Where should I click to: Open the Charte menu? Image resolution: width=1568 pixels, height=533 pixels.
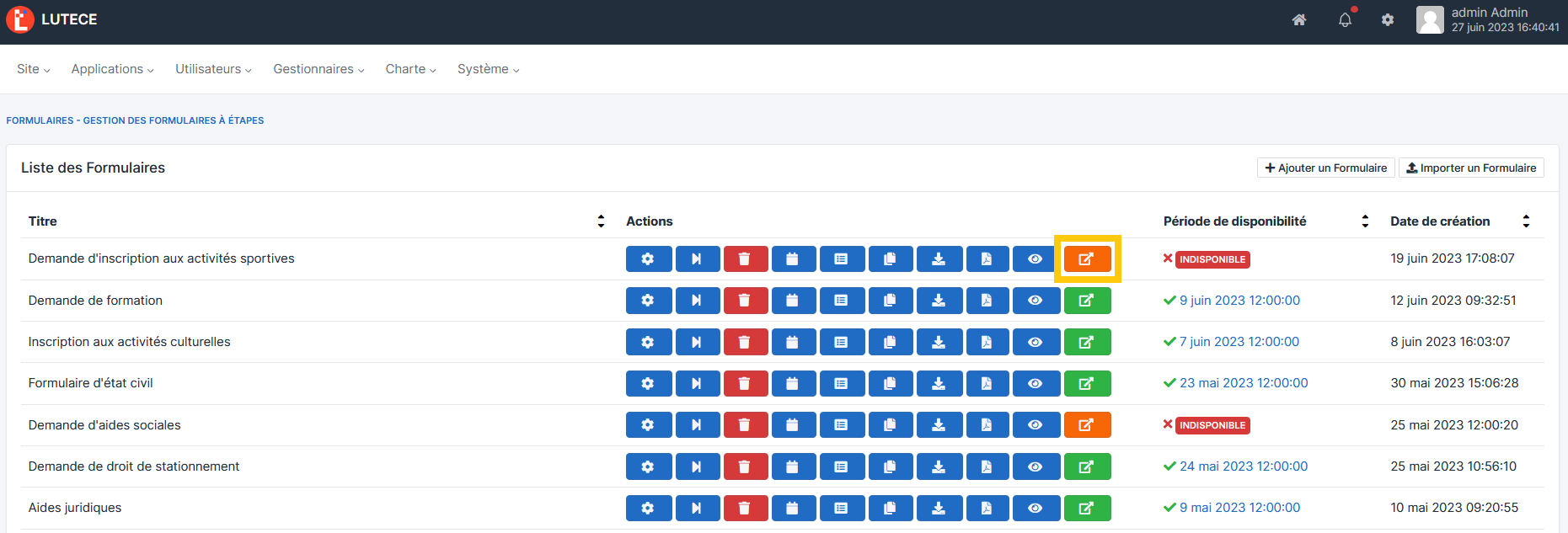tap(410, 69)
